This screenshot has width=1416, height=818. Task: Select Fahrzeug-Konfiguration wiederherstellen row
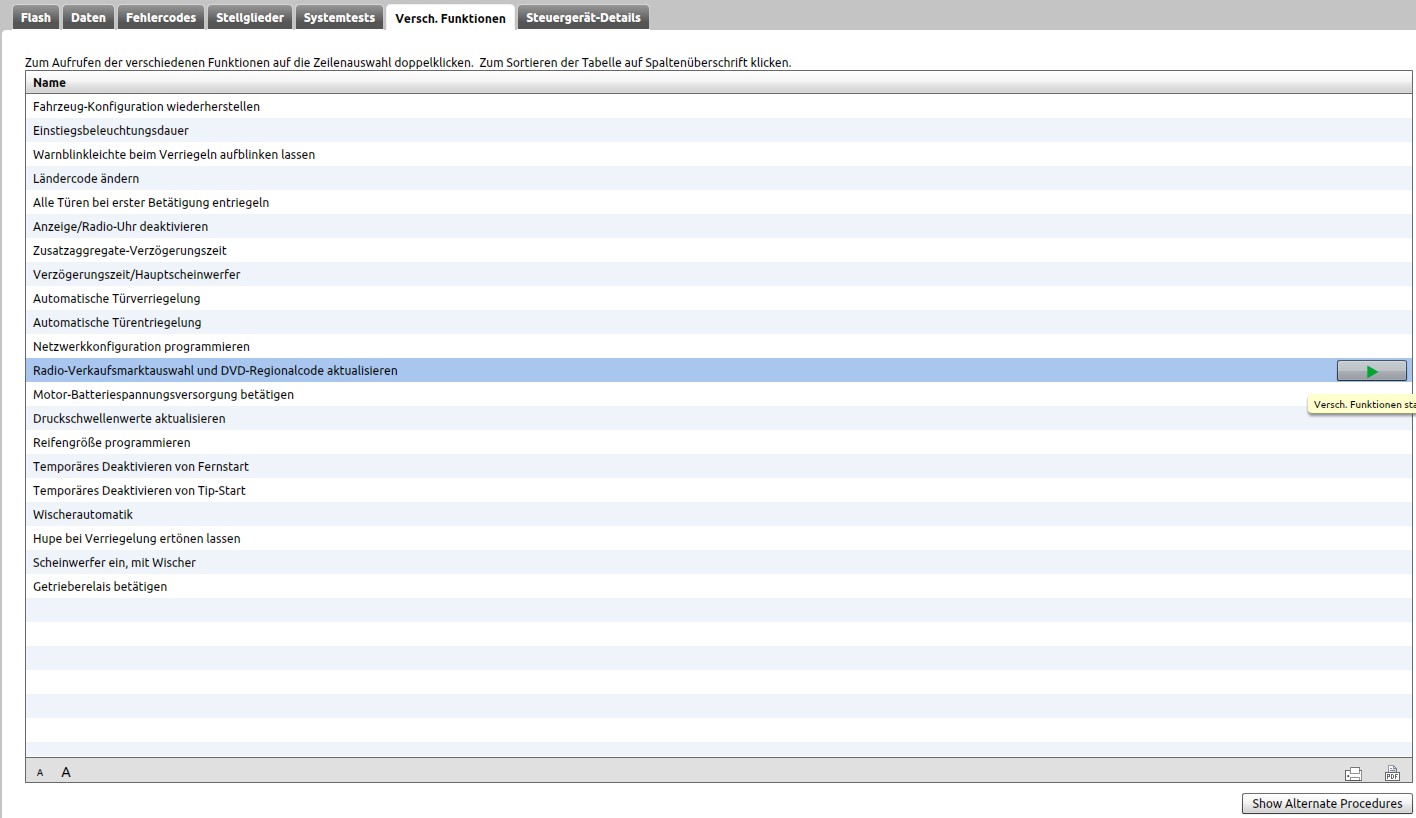[146, 107]
